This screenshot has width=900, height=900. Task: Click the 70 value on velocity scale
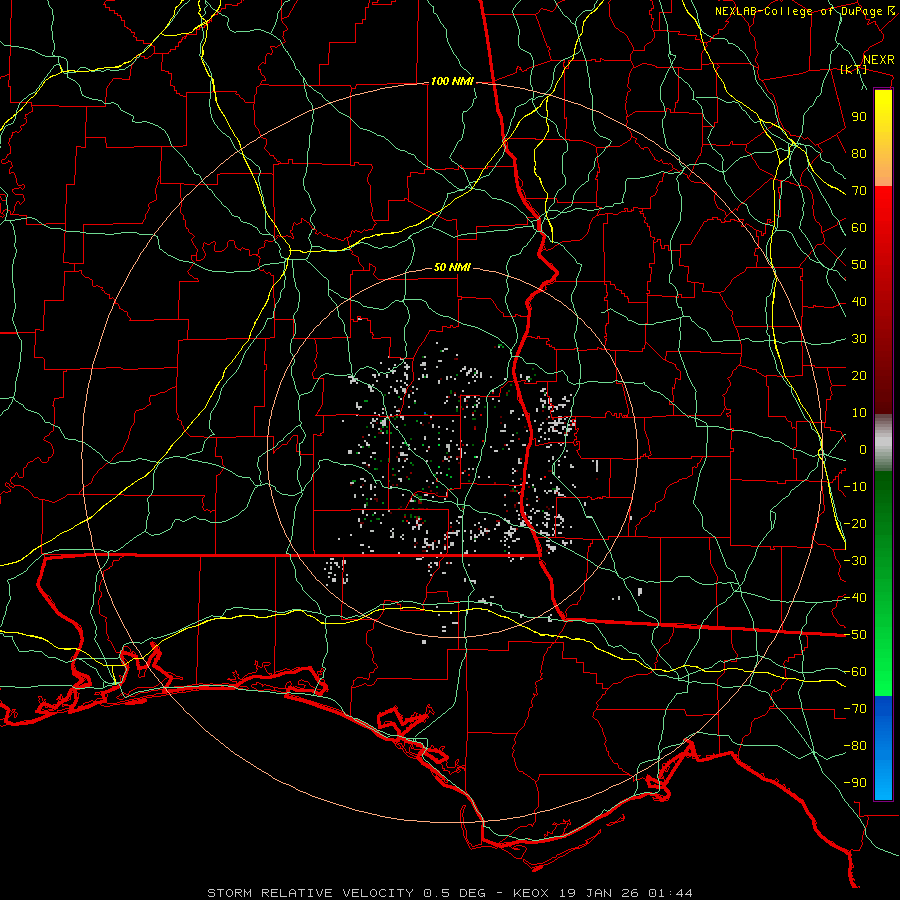[859, 191]
